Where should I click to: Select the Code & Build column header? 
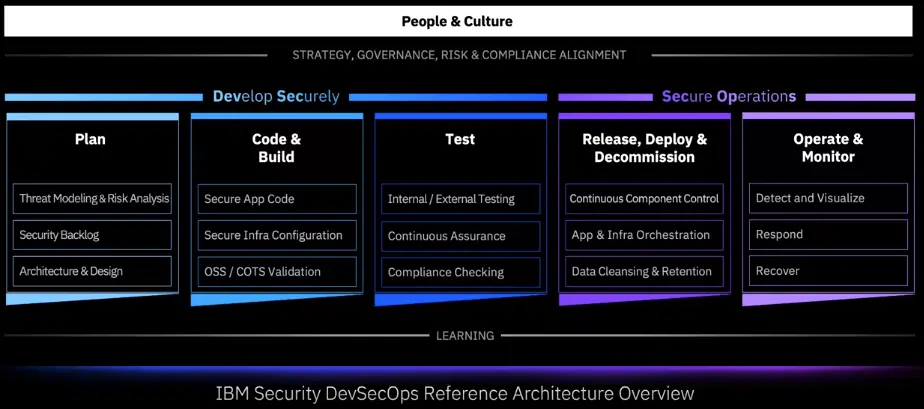coord(276,148)
